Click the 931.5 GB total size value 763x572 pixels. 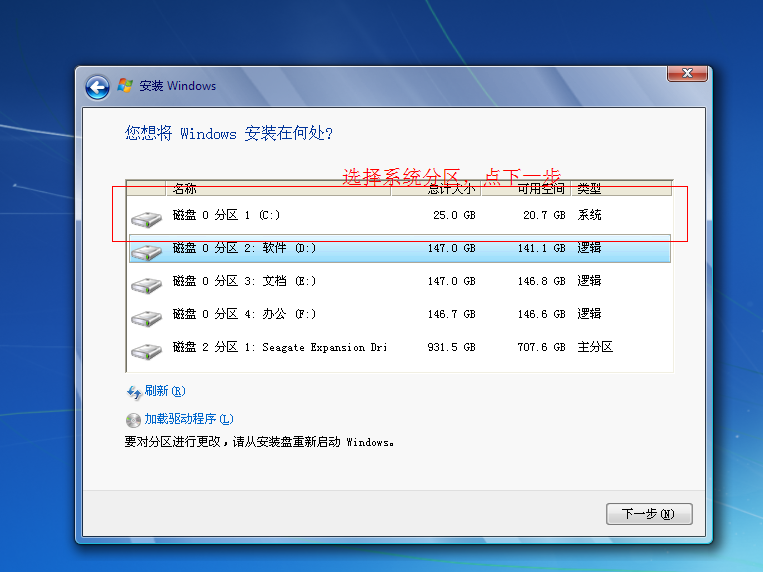click(452, 348)
